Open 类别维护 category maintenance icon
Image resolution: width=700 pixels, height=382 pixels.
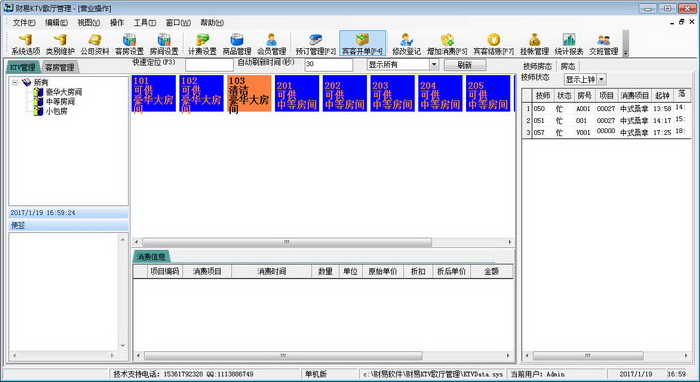tap(60, 44)
